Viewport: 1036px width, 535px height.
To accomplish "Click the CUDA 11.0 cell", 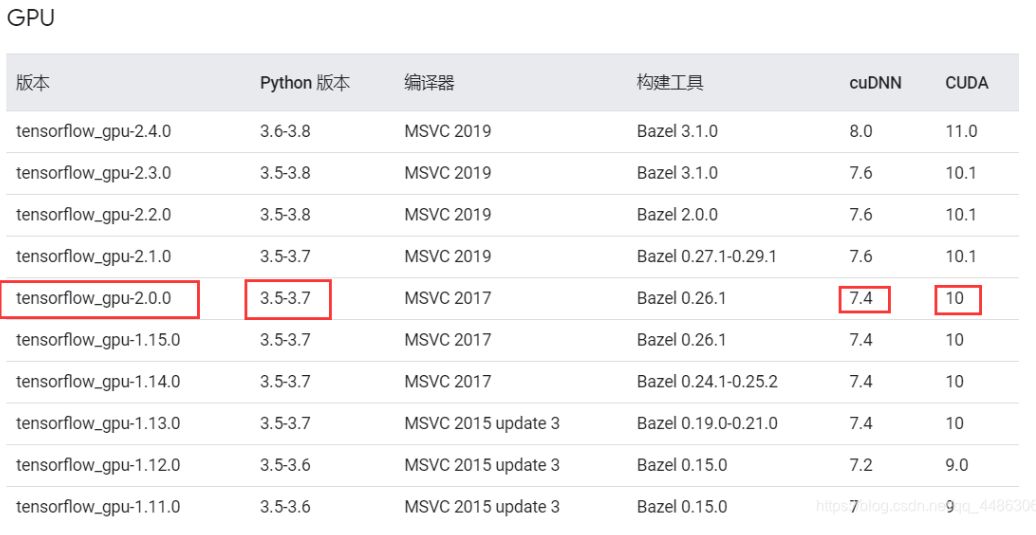I will (961, 131).
